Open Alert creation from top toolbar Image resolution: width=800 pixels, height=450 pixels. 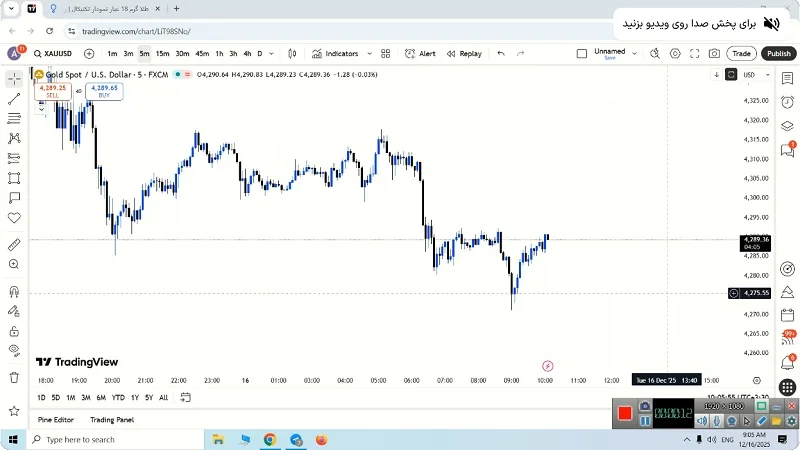click(420, 54)
